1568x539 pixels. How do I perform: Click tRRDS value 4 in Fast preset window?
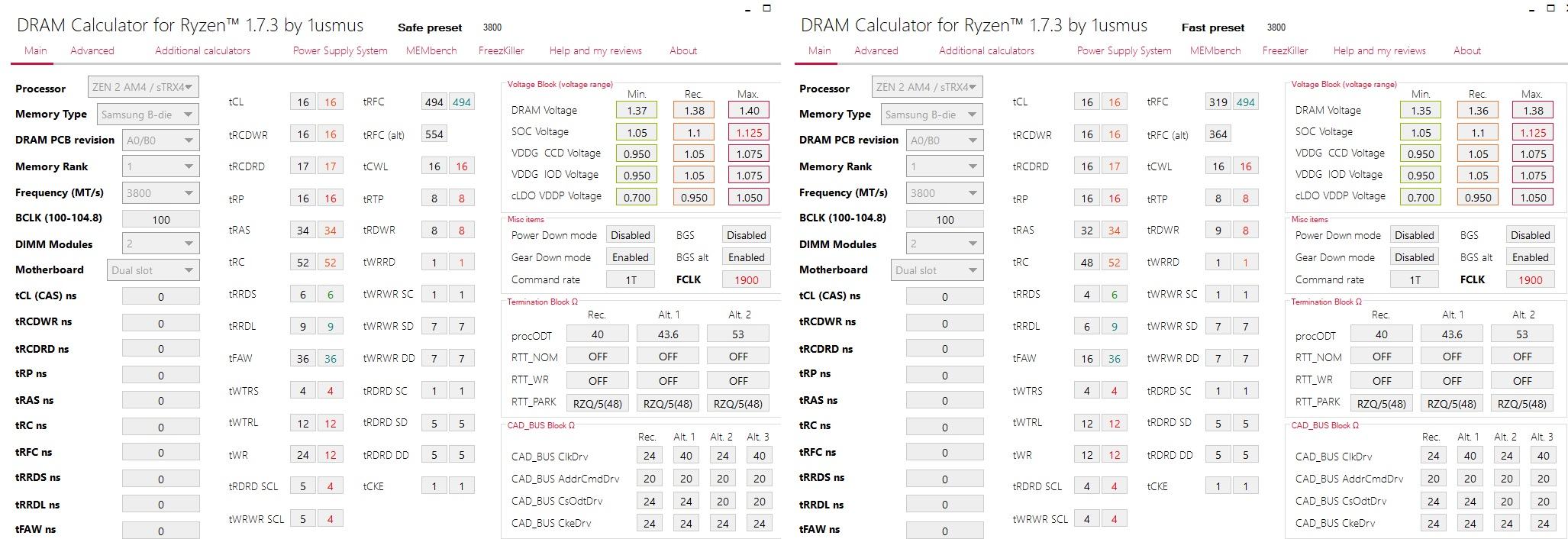click(x=1087, y=294)
